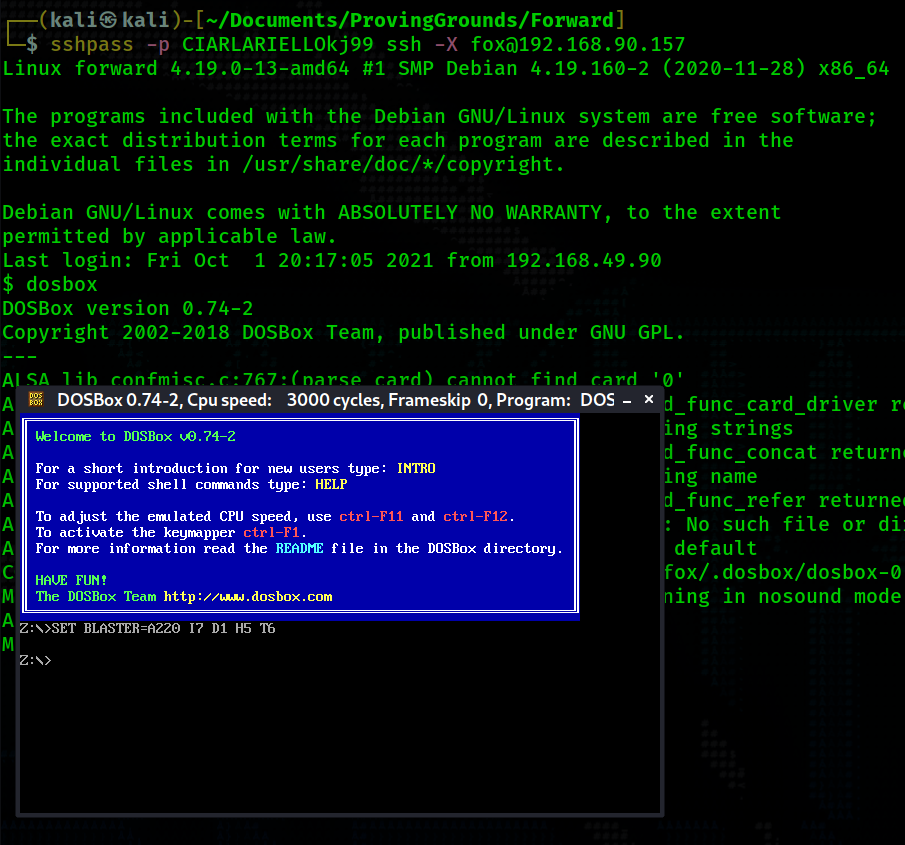
Task: Click the word 'default' in the terminal
Action: [x=716, y=548]
